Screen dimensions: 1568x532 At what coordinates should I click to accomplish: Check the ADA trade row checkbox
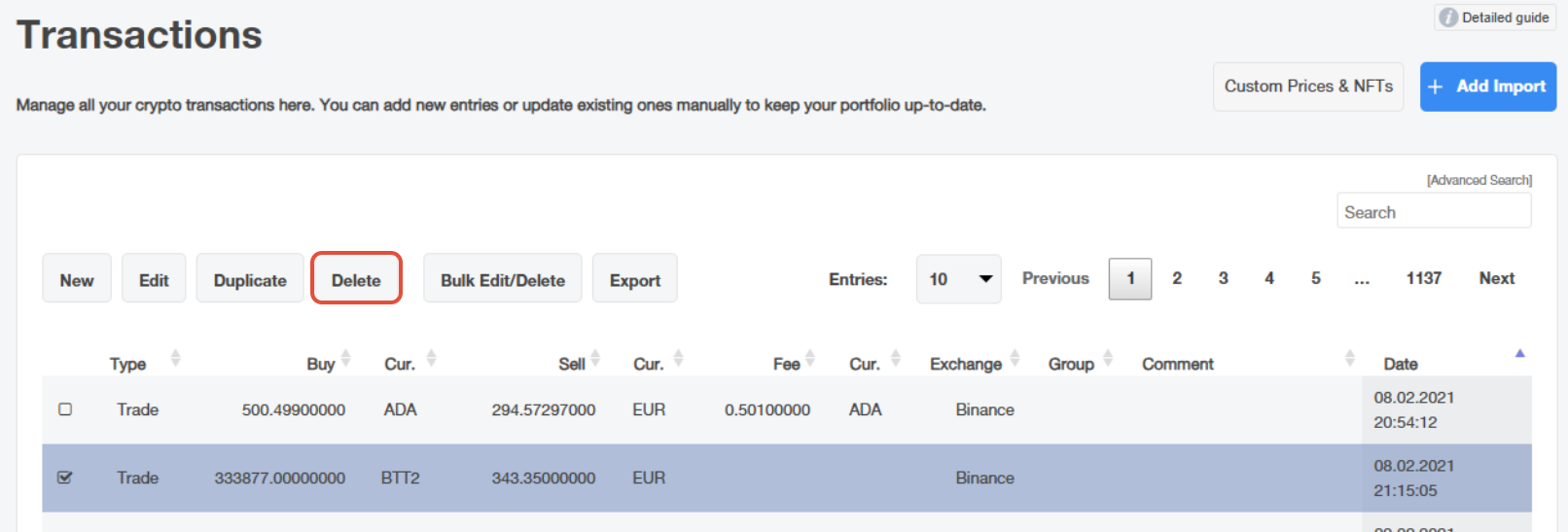pyautogui.click(x=65, y=409)
